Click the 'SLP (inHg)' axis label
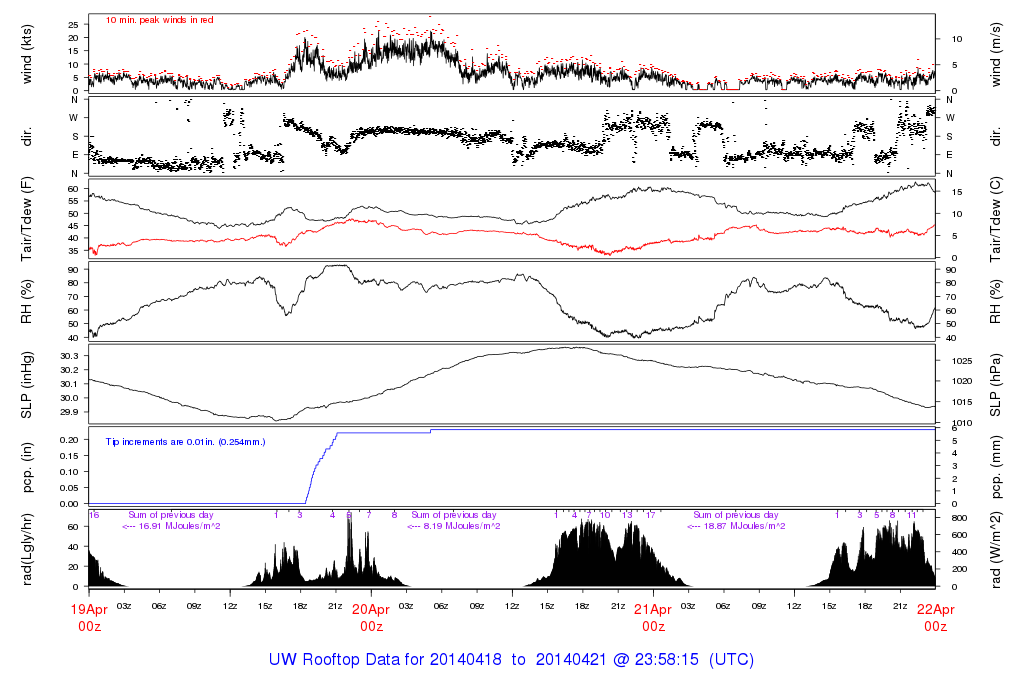 27,385
